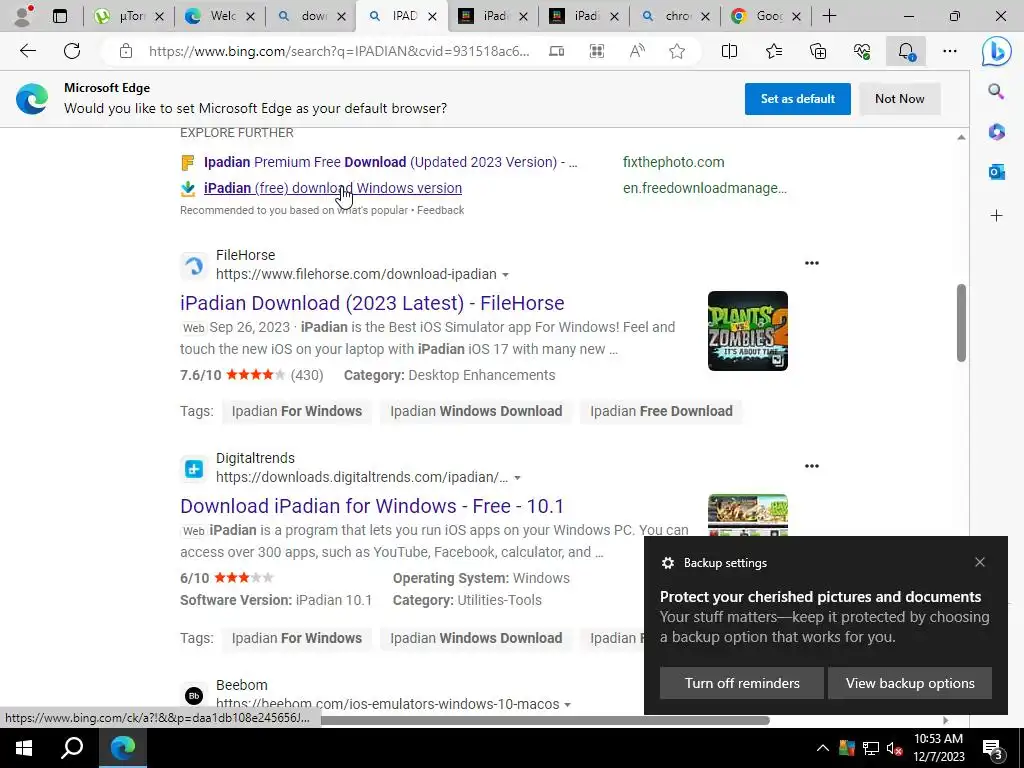The image size is (1024, 768).
Task: Open the QR code generator icon
Action: 596,51
